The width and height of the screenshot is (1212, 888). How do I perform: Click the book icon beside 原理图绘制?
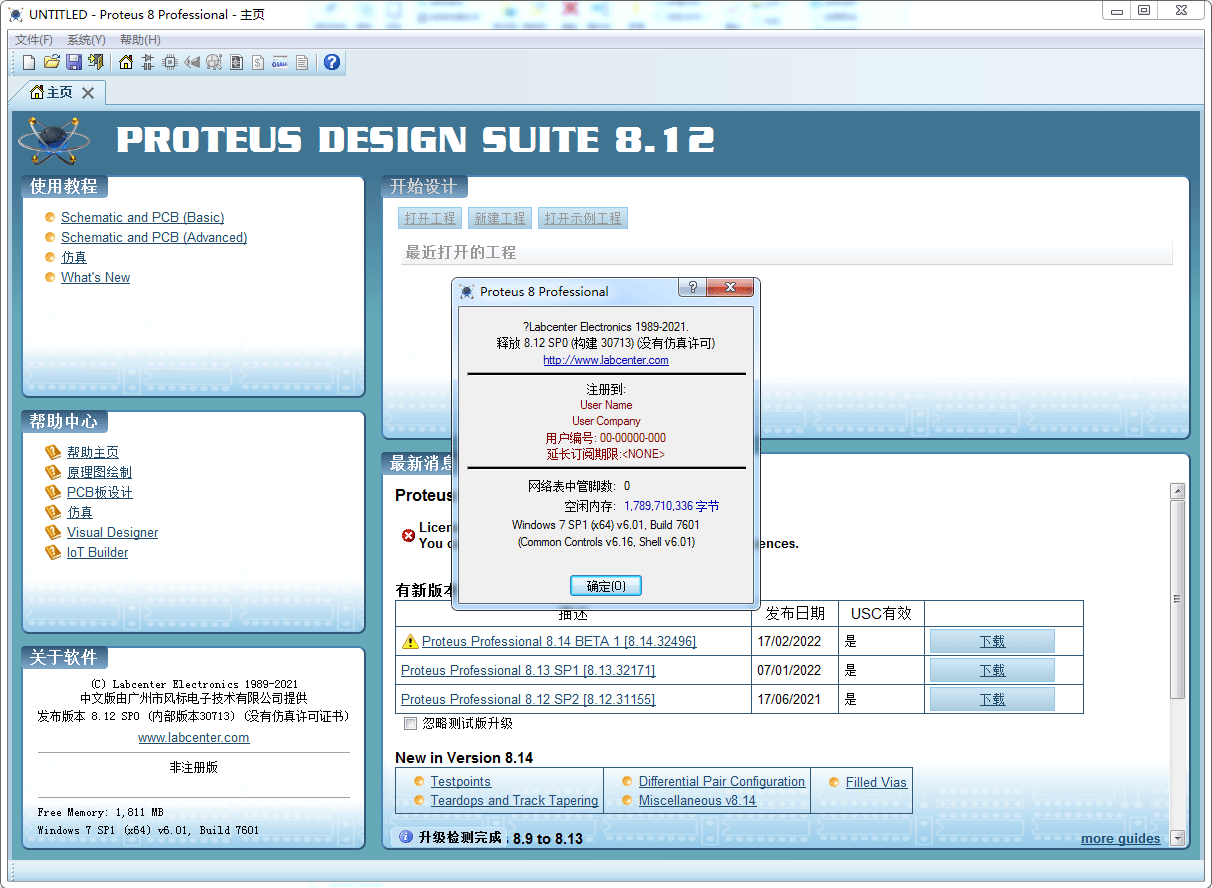53,472
